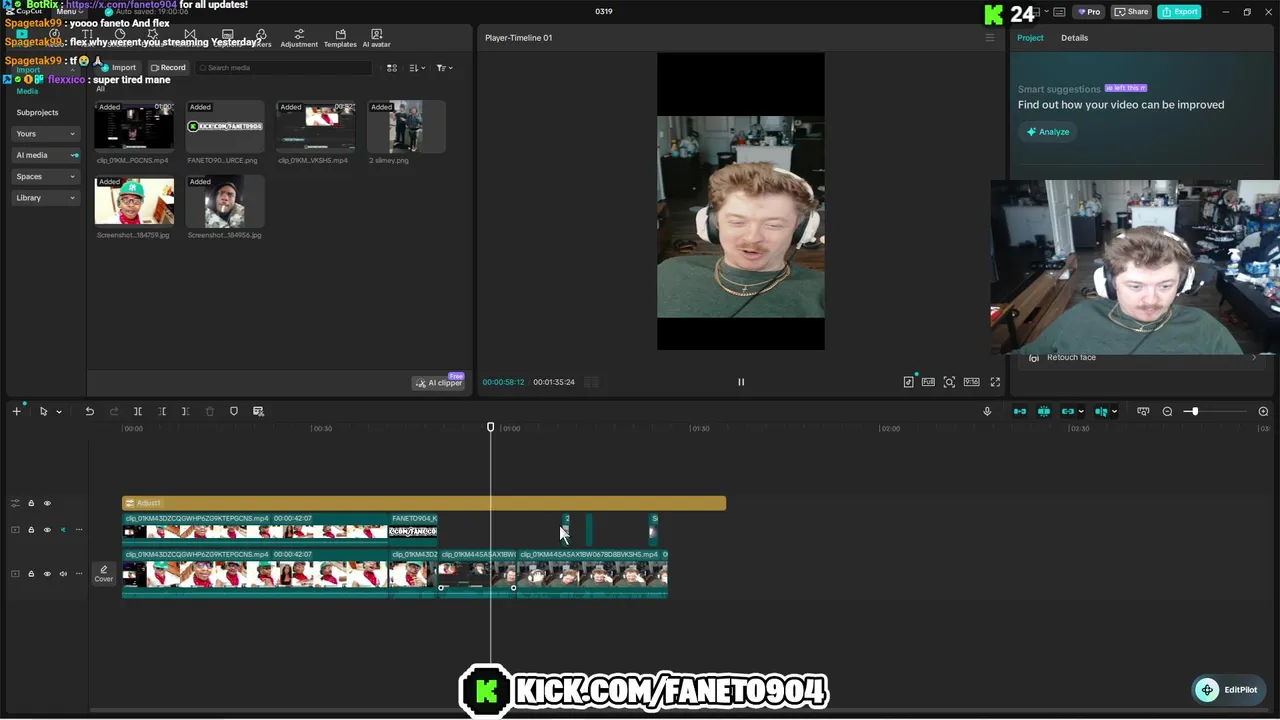This screenshot has width=1280, height=720.
Task: Open the AI clipper tool
Action: click(439, 382)
